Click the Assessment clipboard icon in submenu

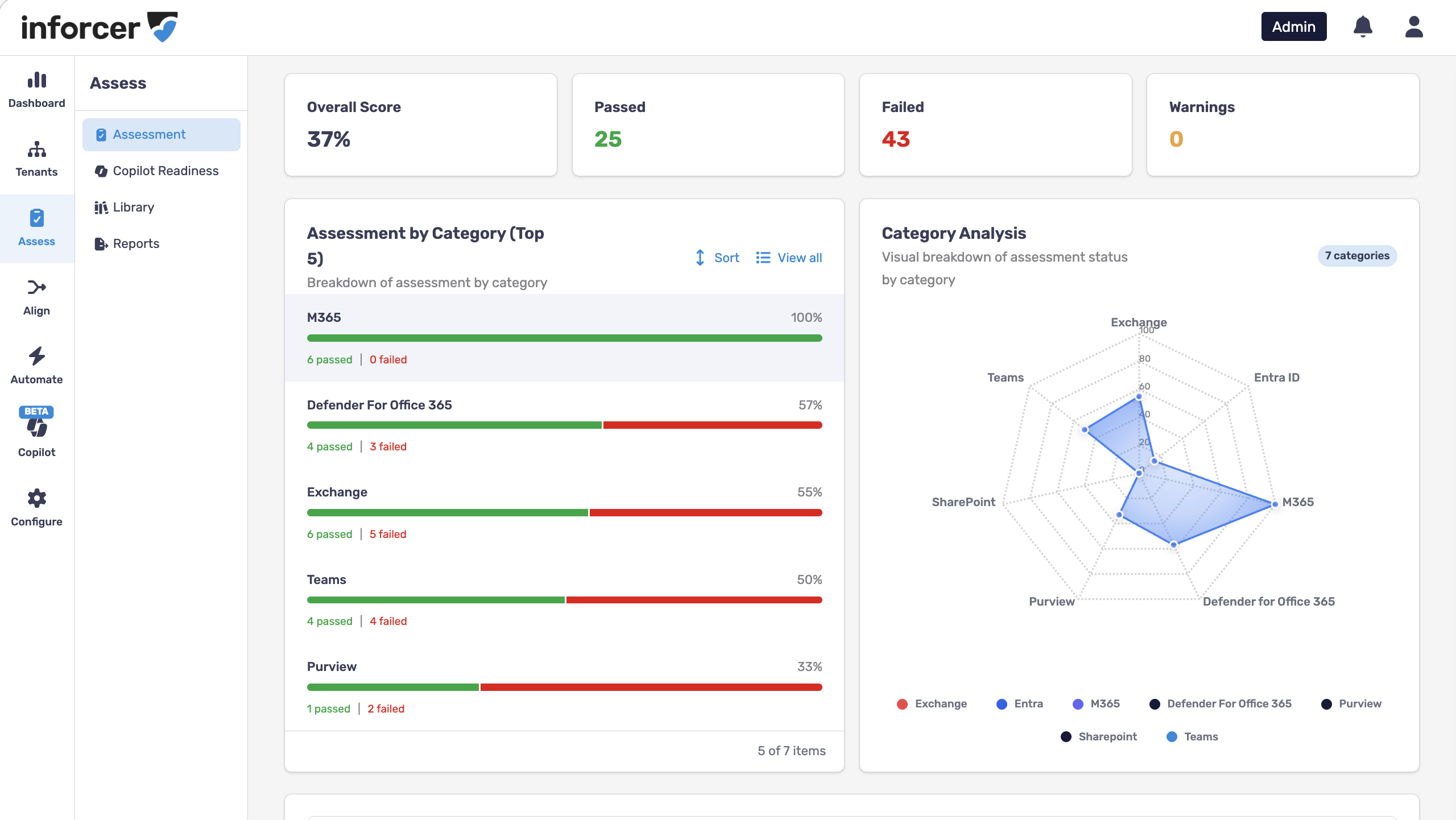(101, 135)
